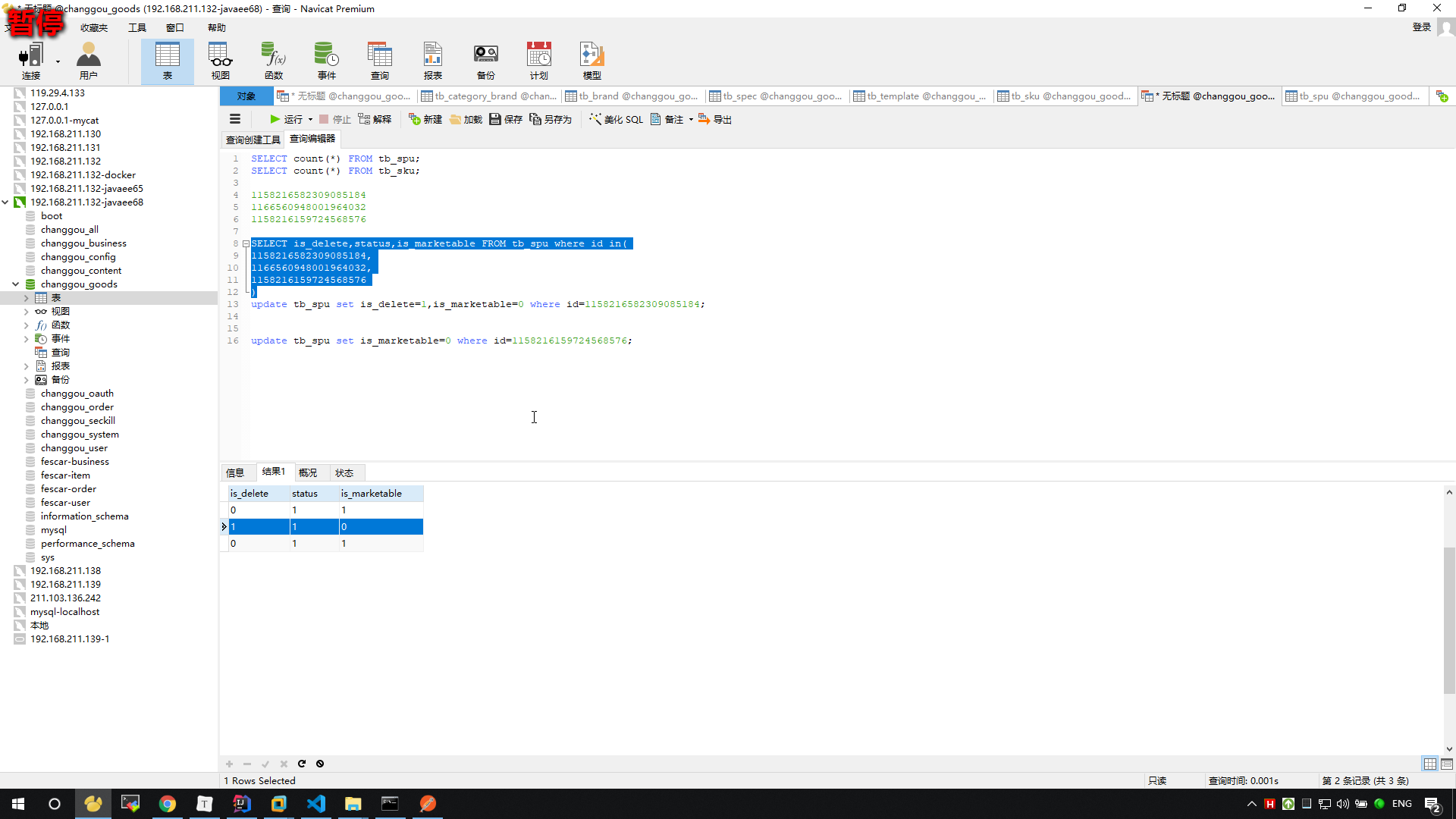Open the Query (查询) toolbar icon
The image size is (1456, 819).
click(380, 61)
